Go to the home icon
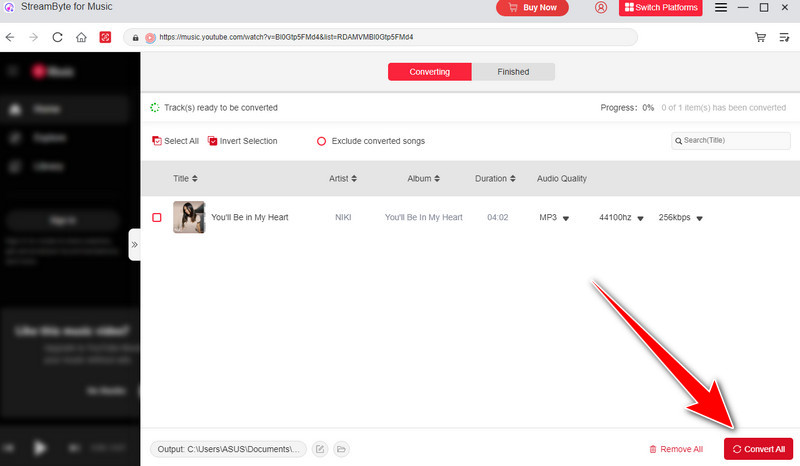The width and height of the screenshot is (800, 466). 81,37
